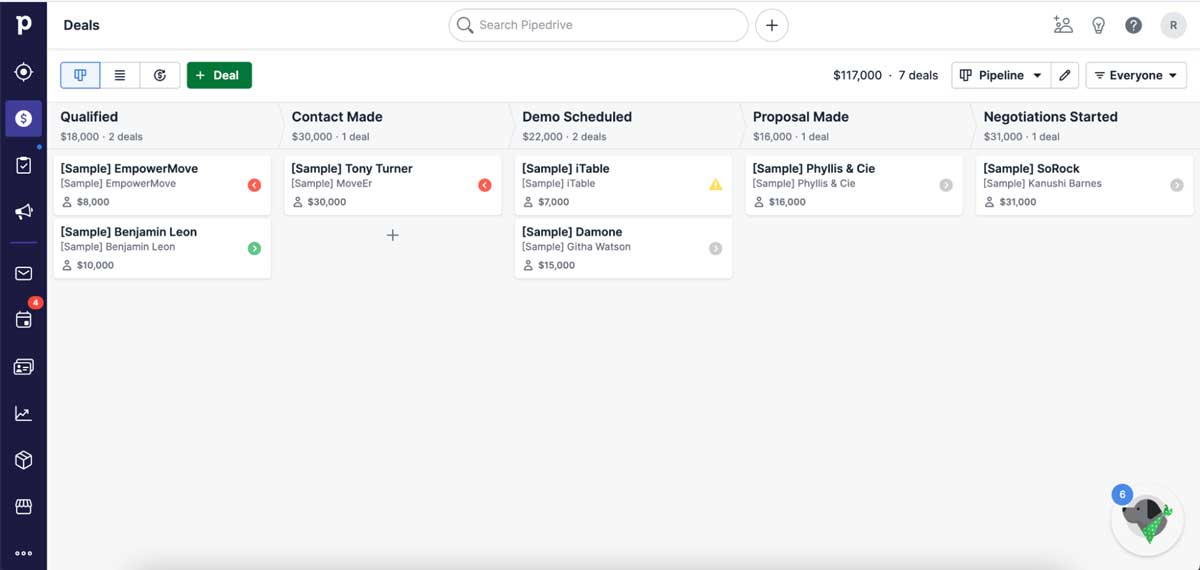Open the [Sample] iTable deal
The height and width of the screenshot is (570, 1200).
(x=623, y=185)
